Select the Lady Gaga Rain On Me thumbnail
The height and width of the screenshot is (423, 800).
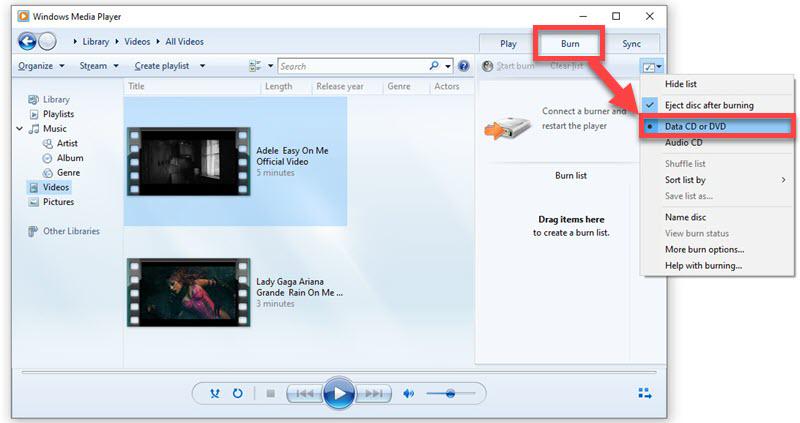click(189, 292)
